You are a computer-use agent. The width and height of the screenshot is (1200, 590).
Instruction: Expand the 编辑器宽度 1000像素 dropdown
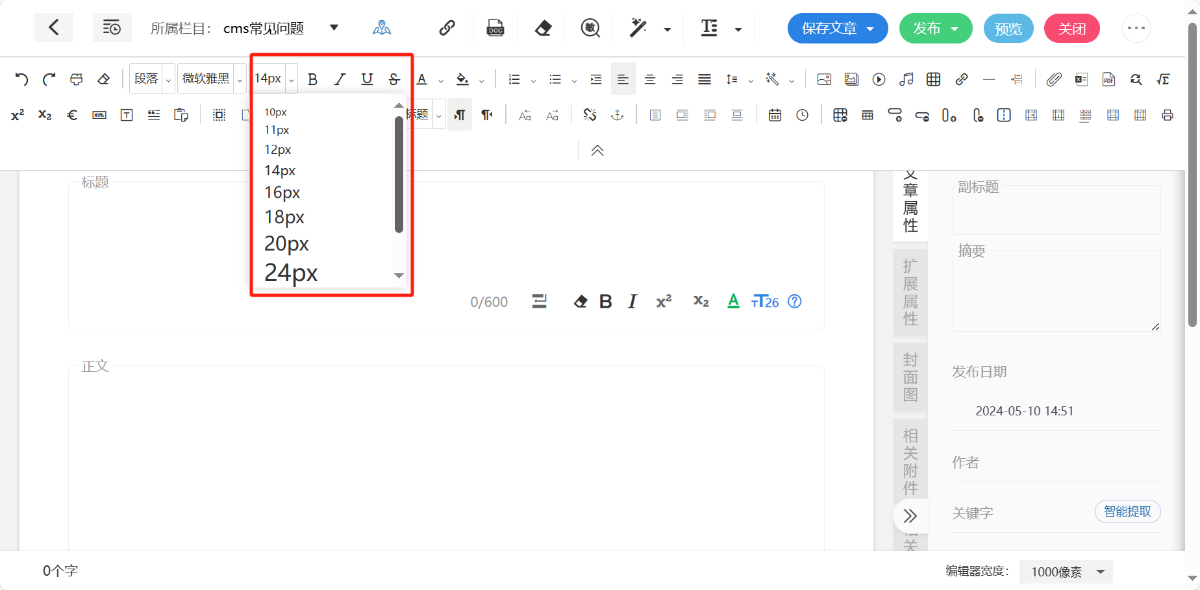1066,572
